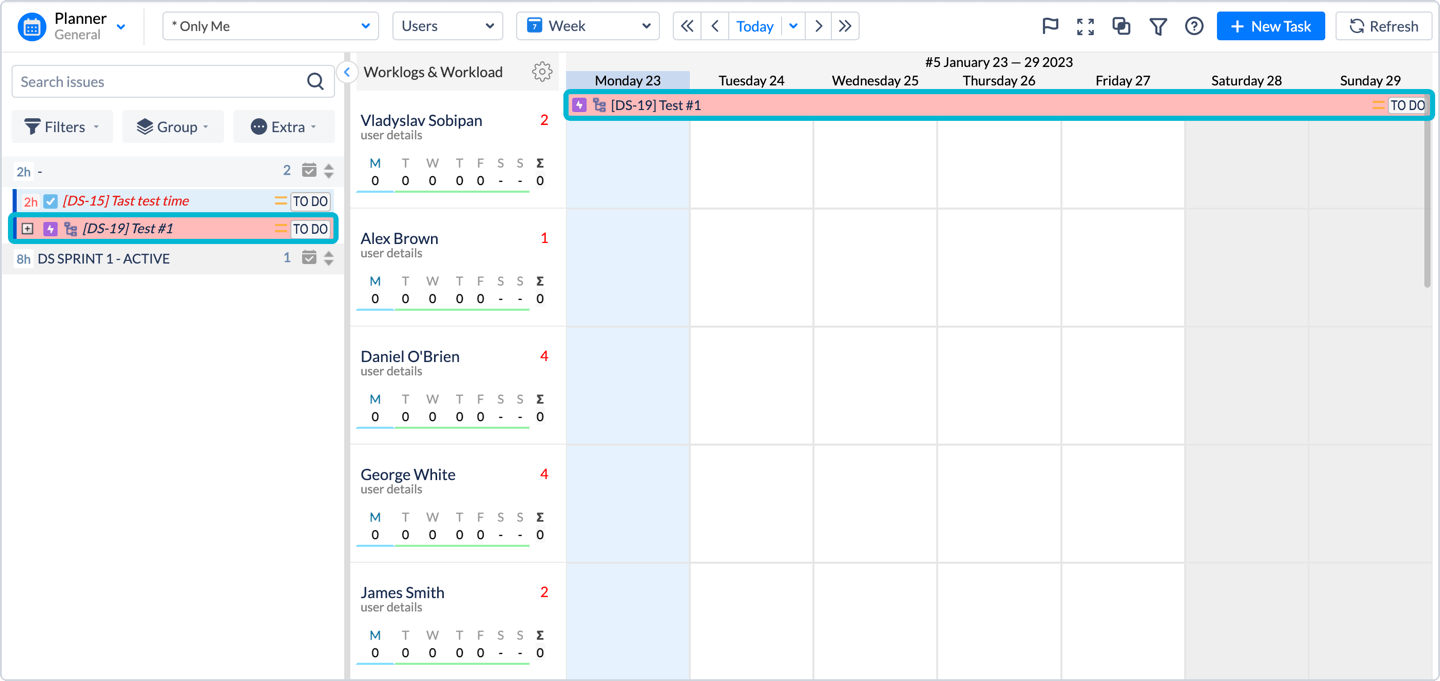Click the Search issues input field
Viewport: 1440px width, 681px height.
pyautogui.click(x=160, y=82)
